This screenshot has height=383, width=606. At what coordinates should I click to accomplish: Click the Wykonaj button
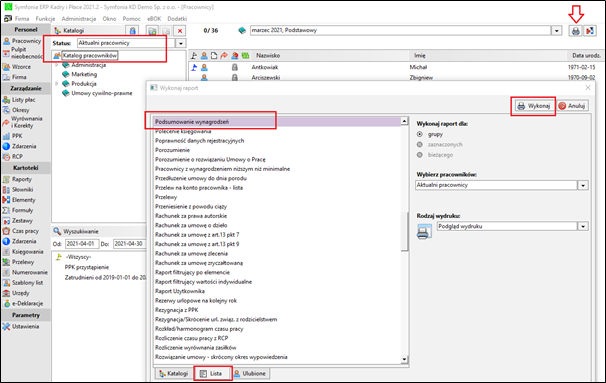tap(534, 106)
